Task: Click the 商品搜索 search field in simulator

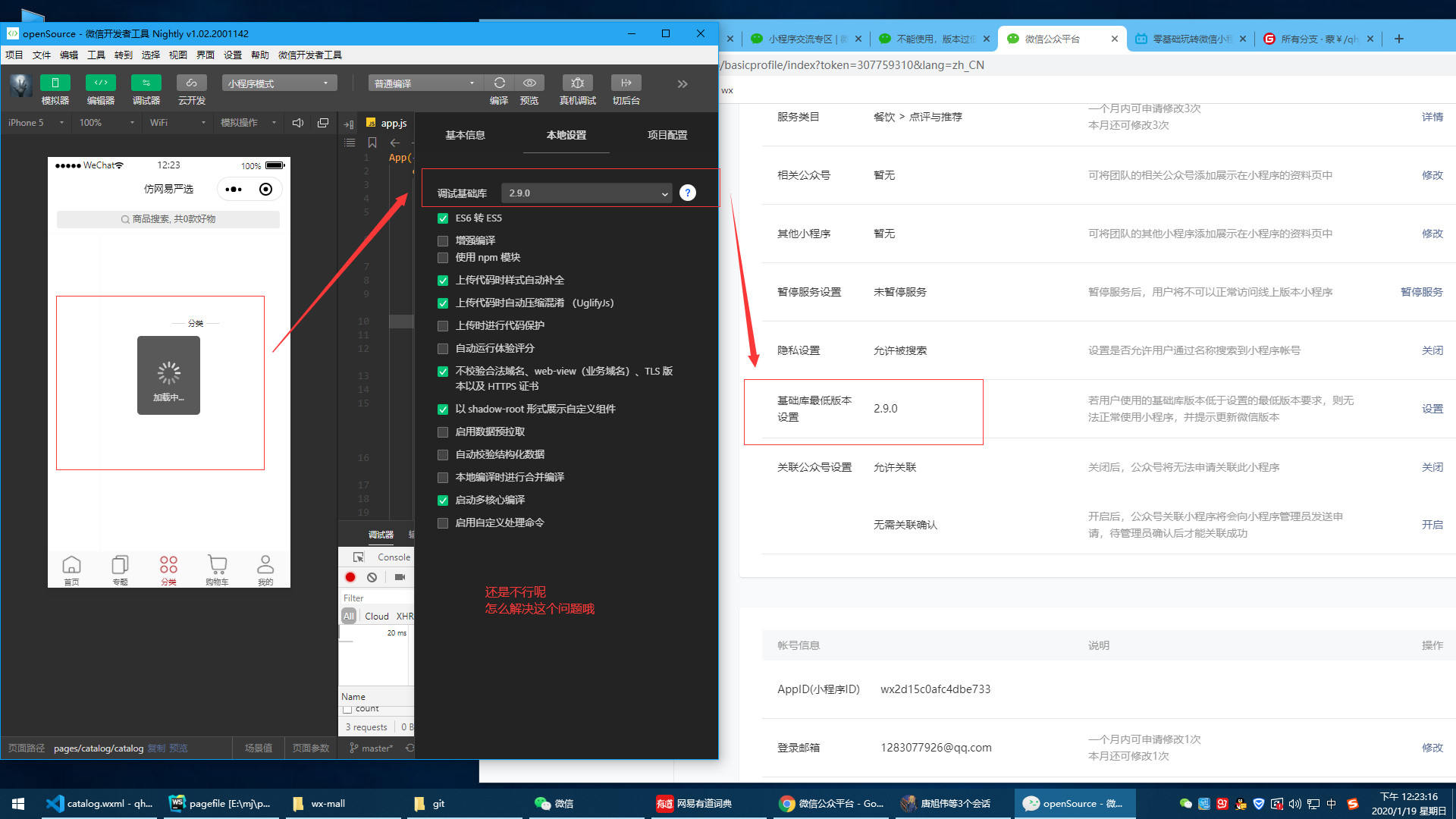Action: point(168,219)
